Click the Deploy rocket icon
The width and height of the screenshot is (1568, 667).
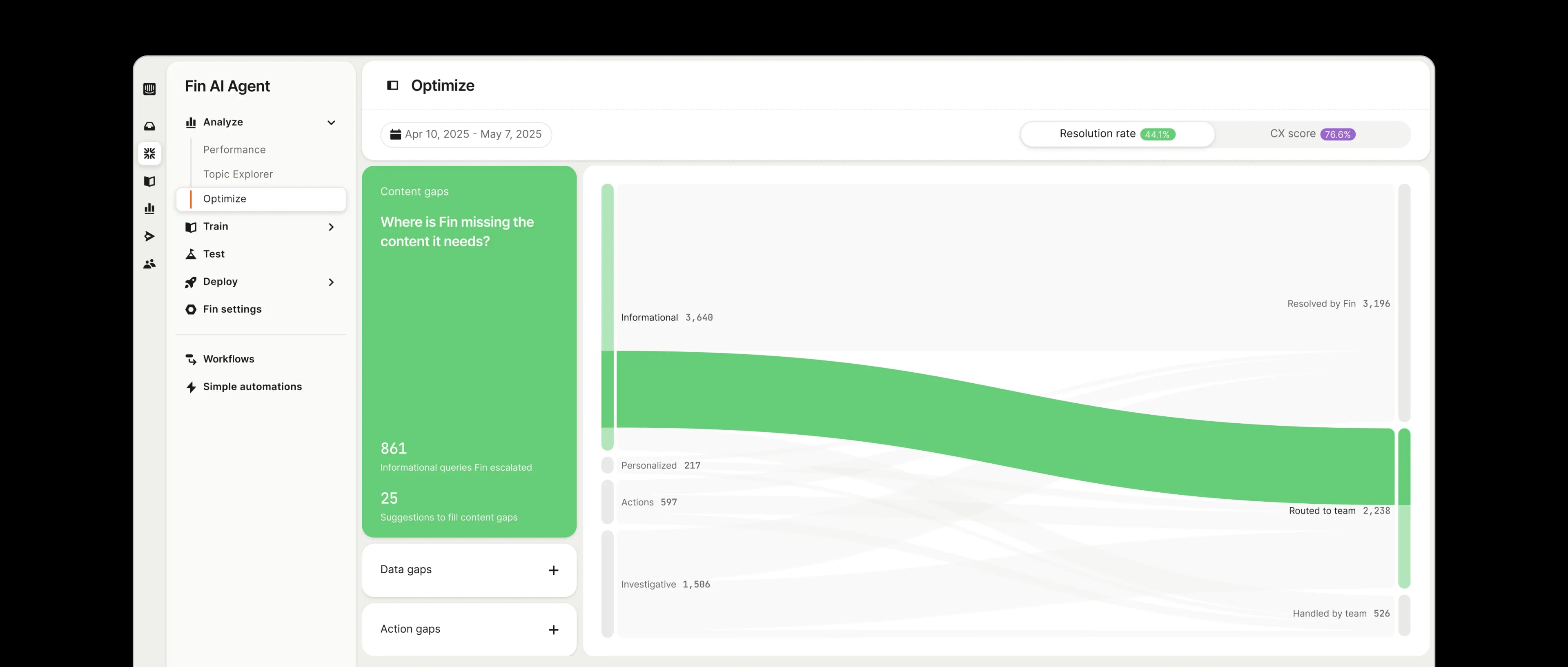click(191, 282)
